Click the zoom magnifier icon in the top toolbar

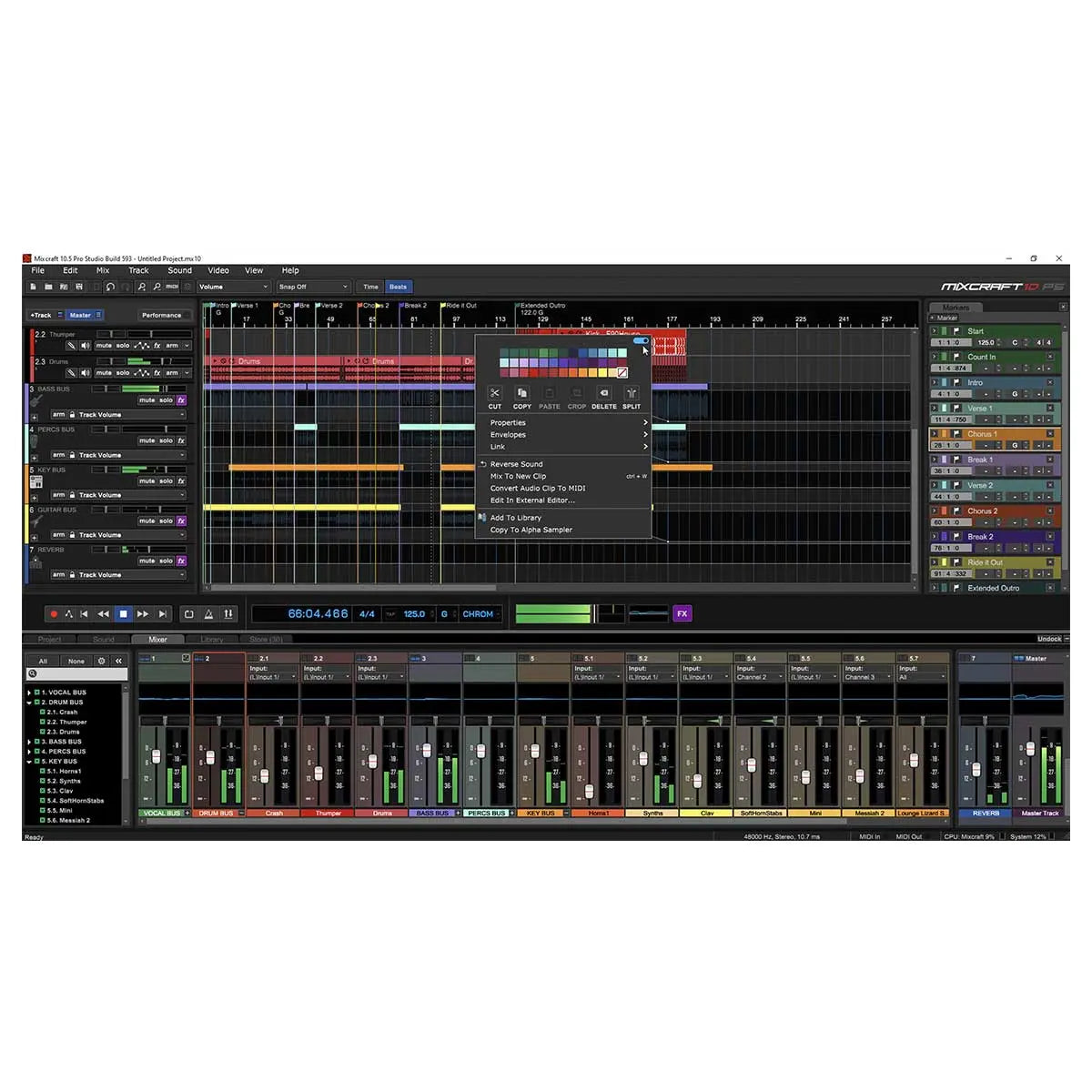[142, 287]
